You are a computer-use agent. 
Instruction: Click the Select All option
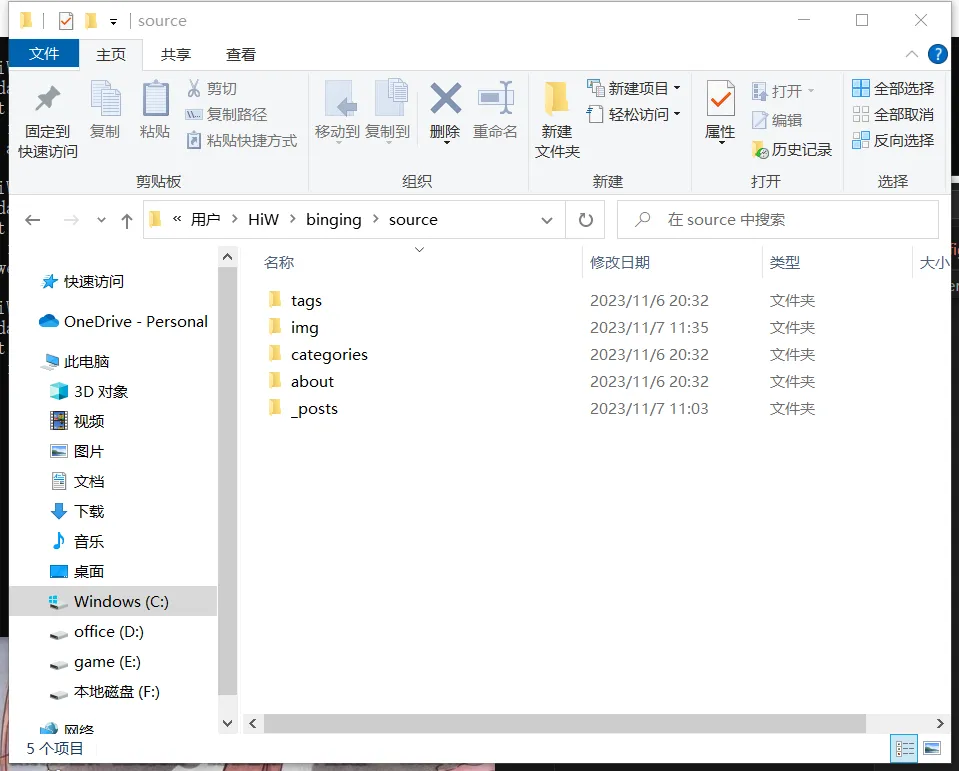click(x=893, y=88)
